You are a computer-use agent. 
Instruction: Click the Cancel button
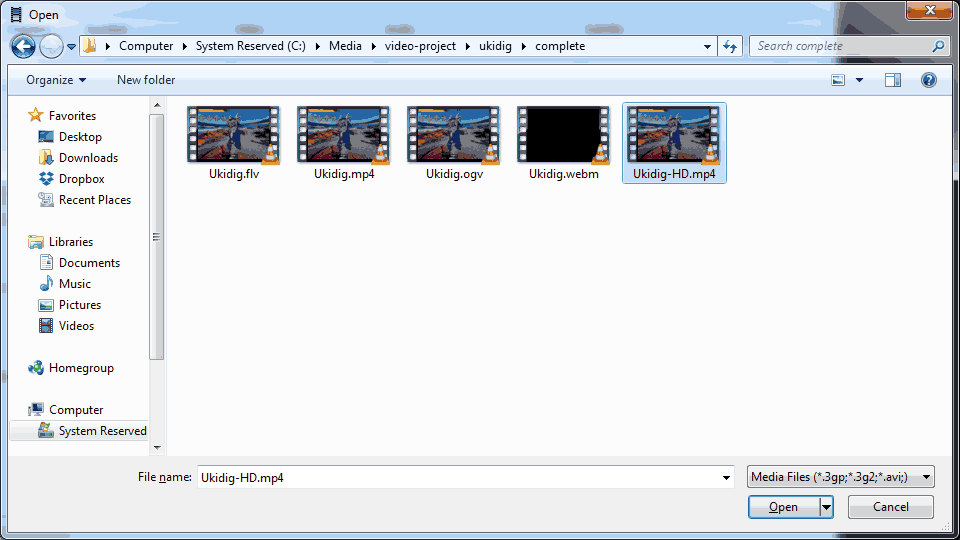point(891,507)
